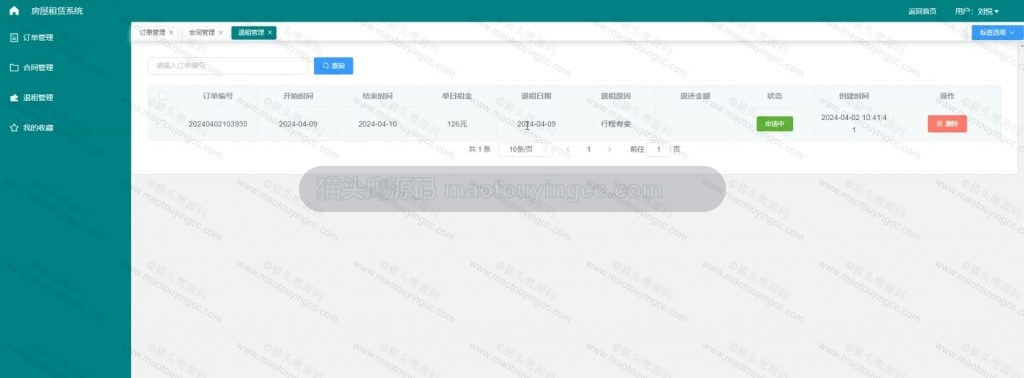Click order number 20240402103935
Screen dimensions: 1024x378
(x=217, y=123)
